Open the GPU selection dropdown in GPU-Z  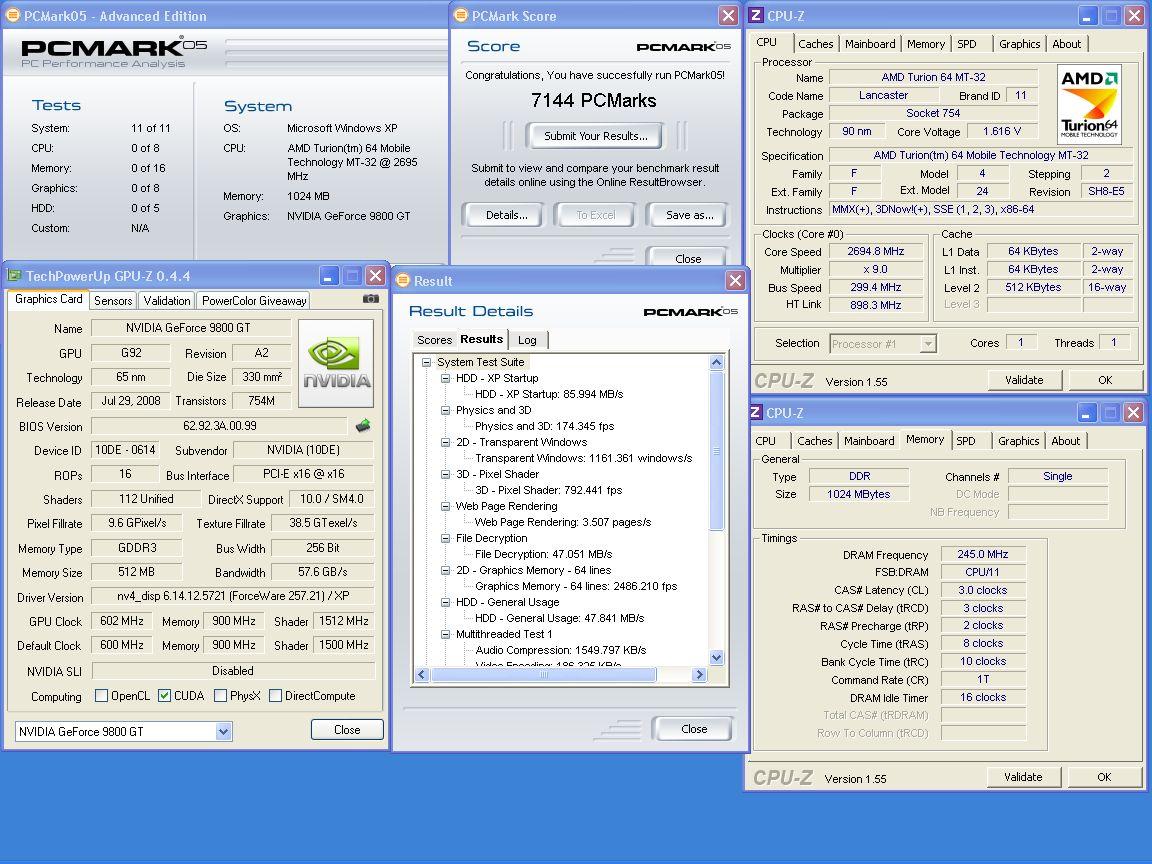click(224, 731)
